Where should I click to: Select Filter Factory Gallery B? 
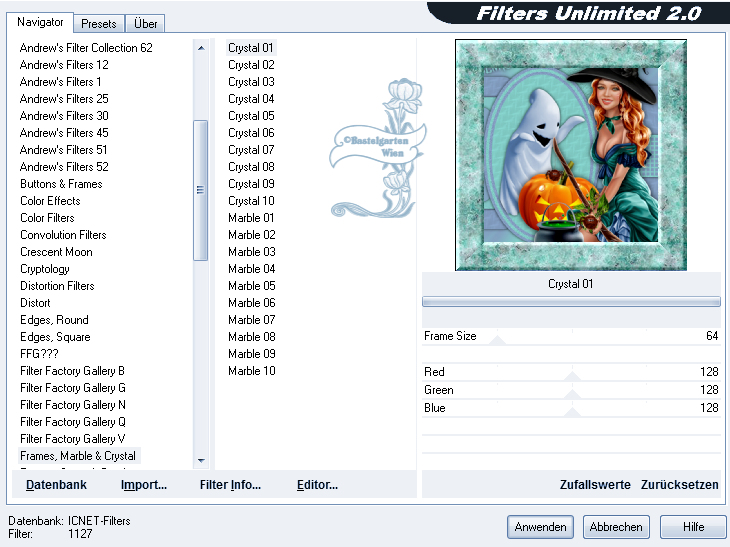(72, 371)
